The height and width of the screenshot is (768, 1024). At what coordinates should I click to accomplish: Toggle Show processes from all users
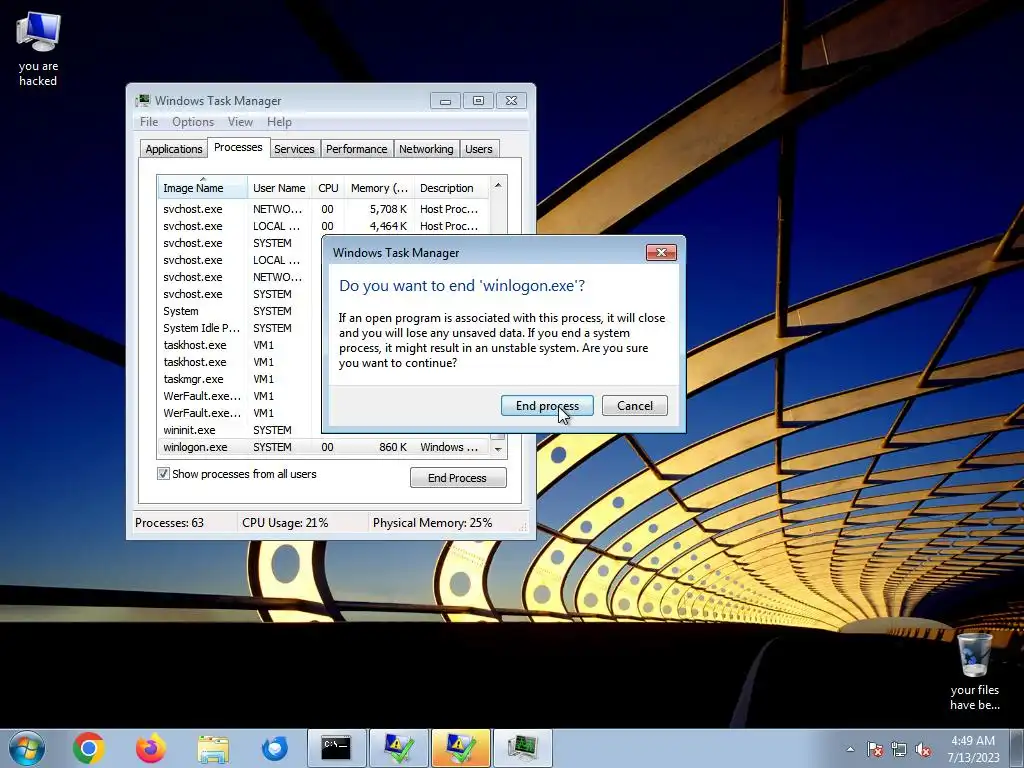(x=163, y=473)
